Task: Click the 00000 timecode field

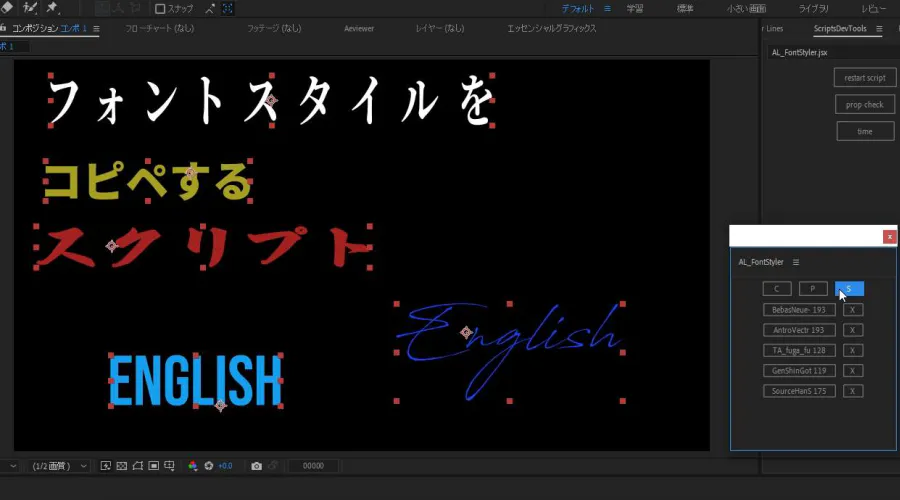Action: [x=313, y=466]
